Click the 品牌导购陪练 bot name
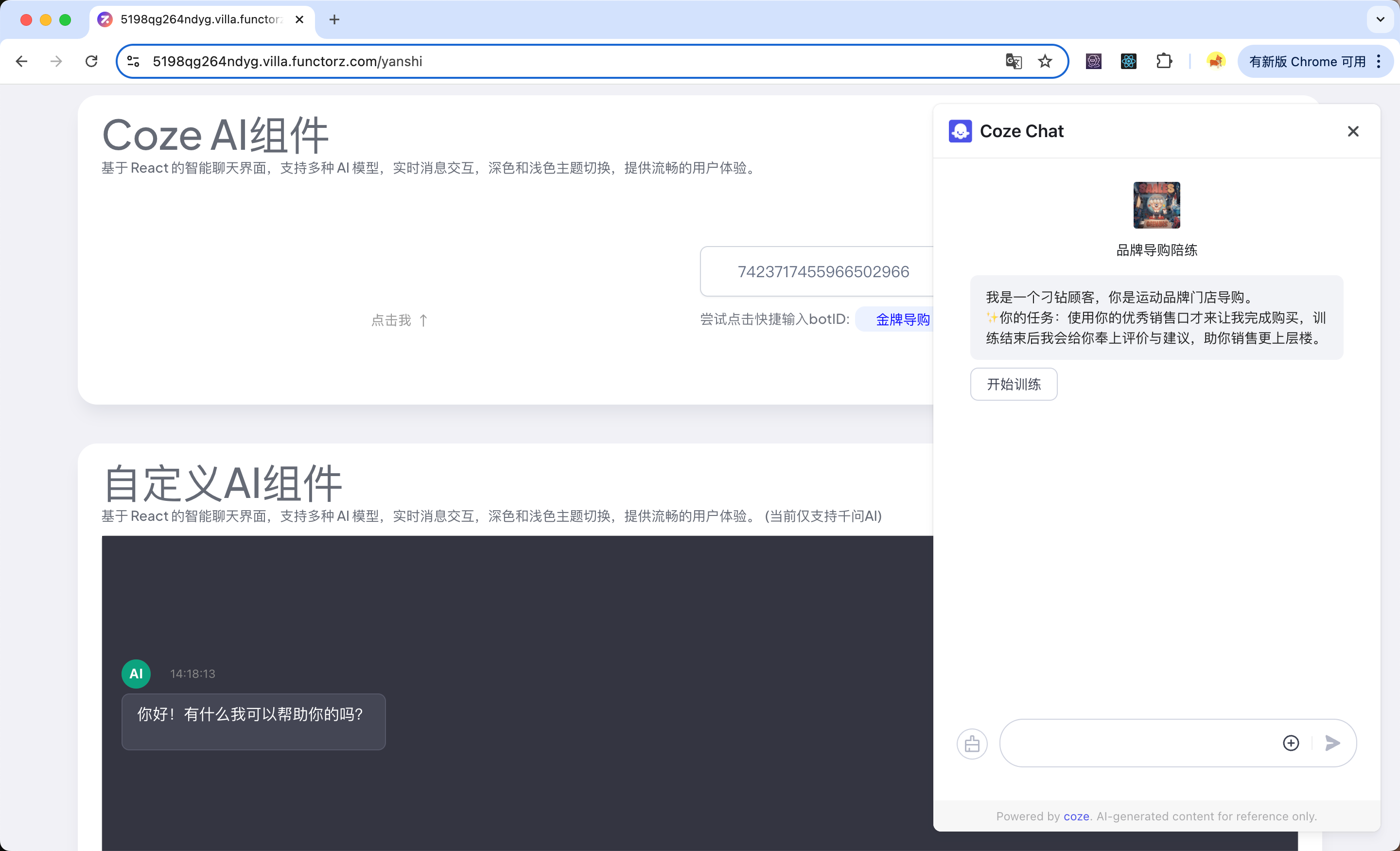The width and height of the screenshot is (1400, 851). point(1156,250)
